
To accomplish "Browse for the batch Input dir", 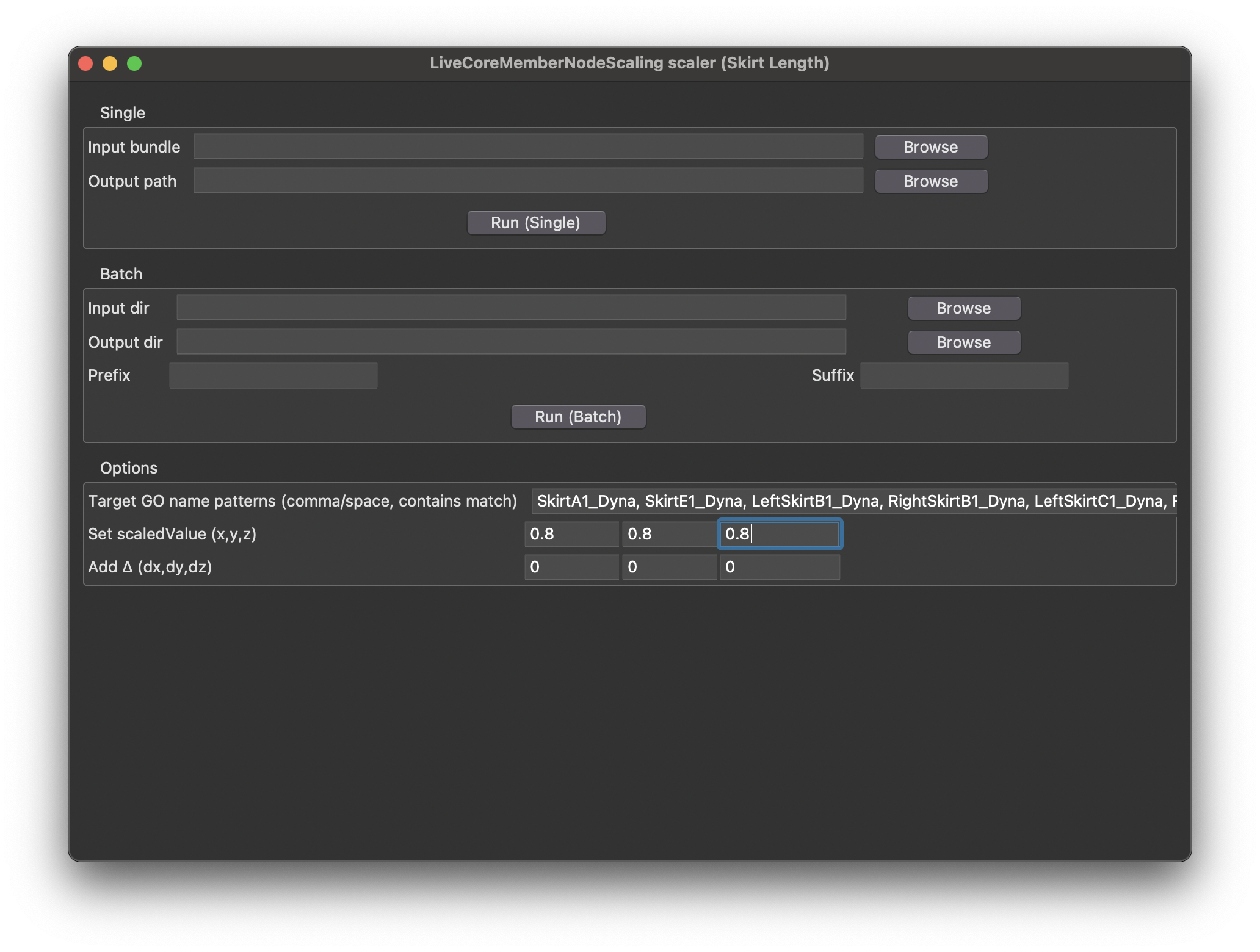I will coord(963,308).
